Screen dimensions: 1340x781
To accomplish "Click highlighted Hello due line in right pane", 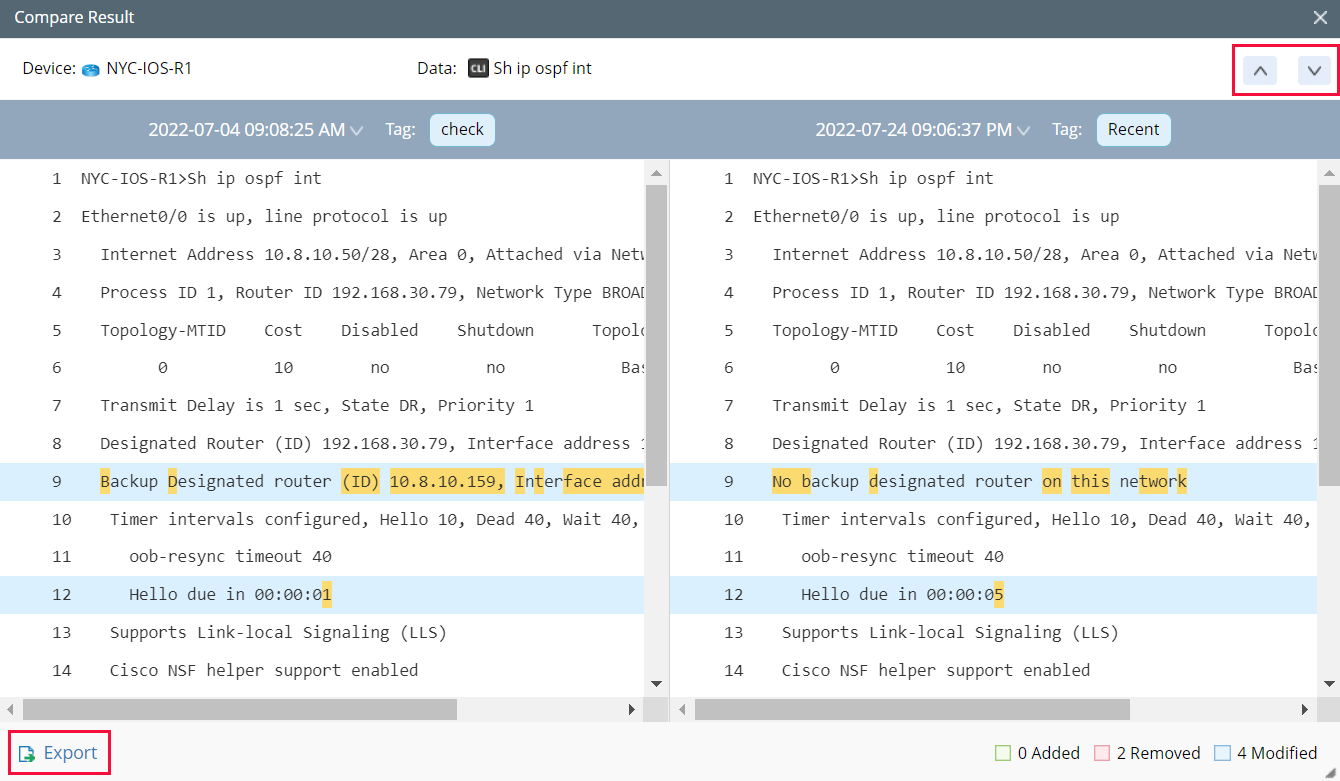I will 900,594.
